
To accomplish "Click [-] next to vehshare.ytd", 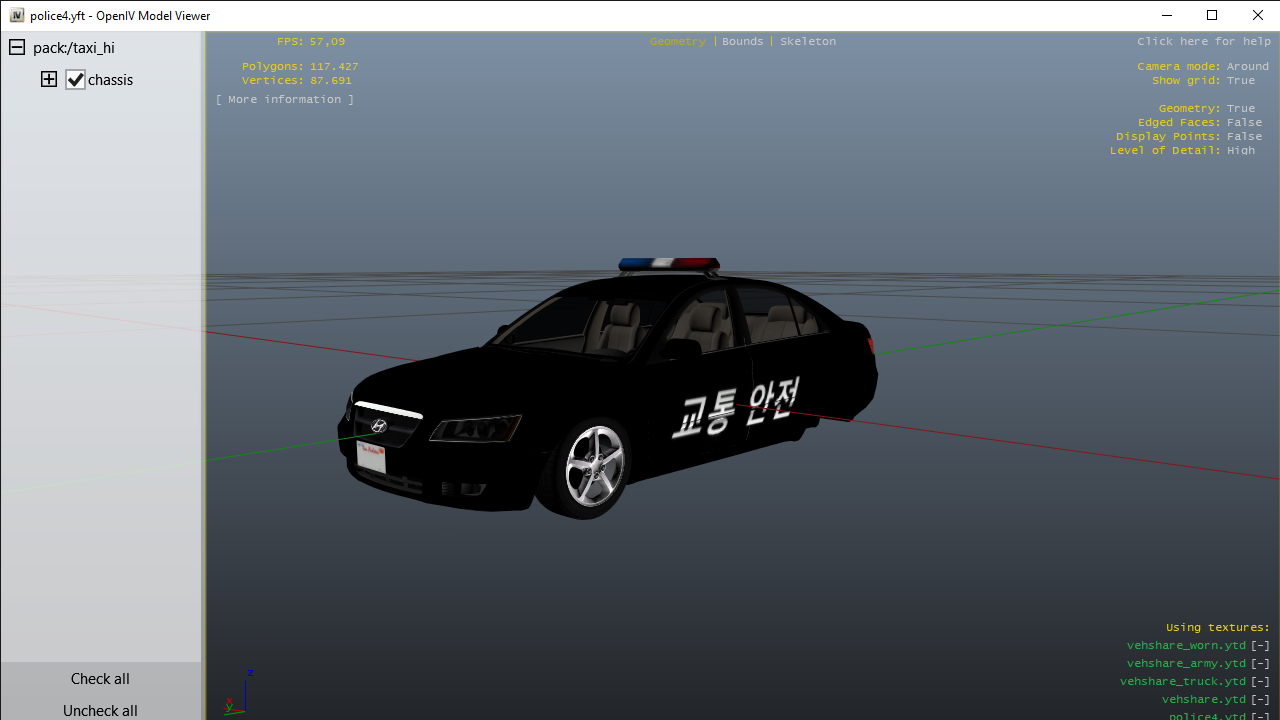I will point(1260,700).
